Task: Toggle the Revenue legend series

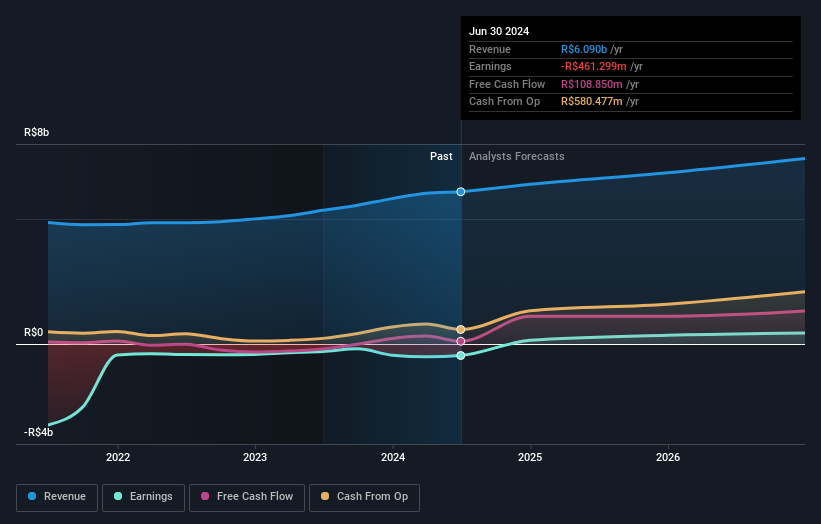Action: pyautogui.click(x=57, y=497)
